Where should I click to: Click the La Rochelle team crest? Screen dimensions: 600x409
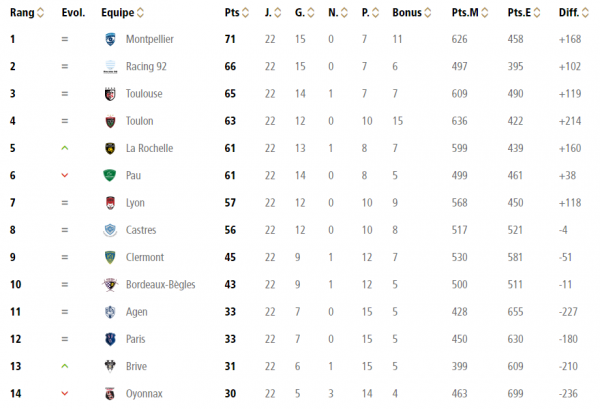pyautogui.click(x=110, y=148)
